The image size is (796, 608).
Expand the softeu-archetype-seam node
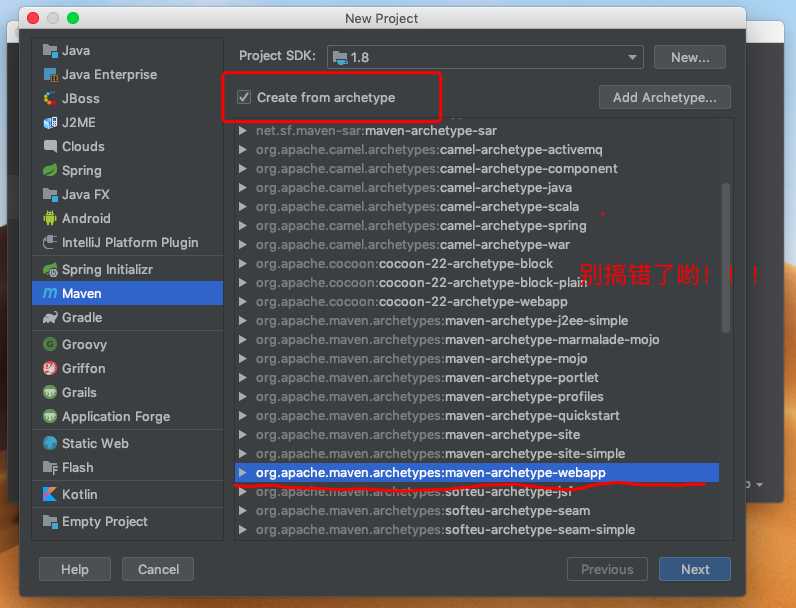coord(243,511)
